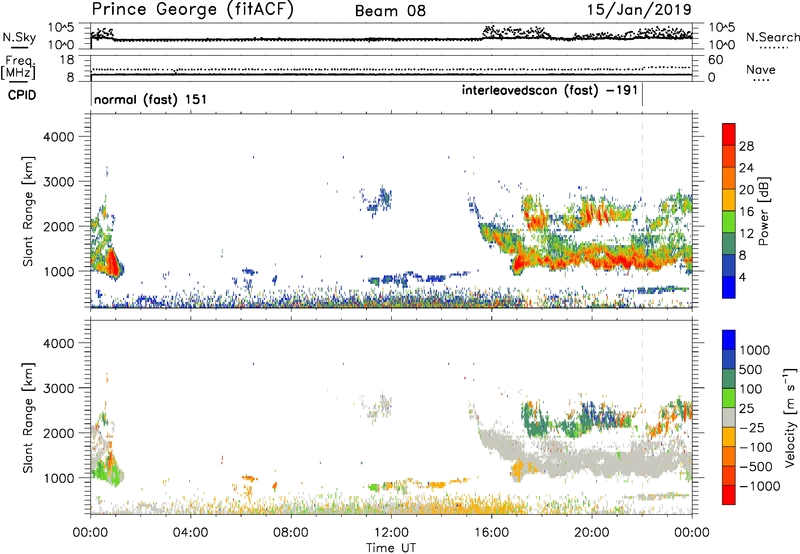Click the date '15/Jan/2019'
Image resolution: width=800 pixels, height=554 pixels.
(639, 10)
